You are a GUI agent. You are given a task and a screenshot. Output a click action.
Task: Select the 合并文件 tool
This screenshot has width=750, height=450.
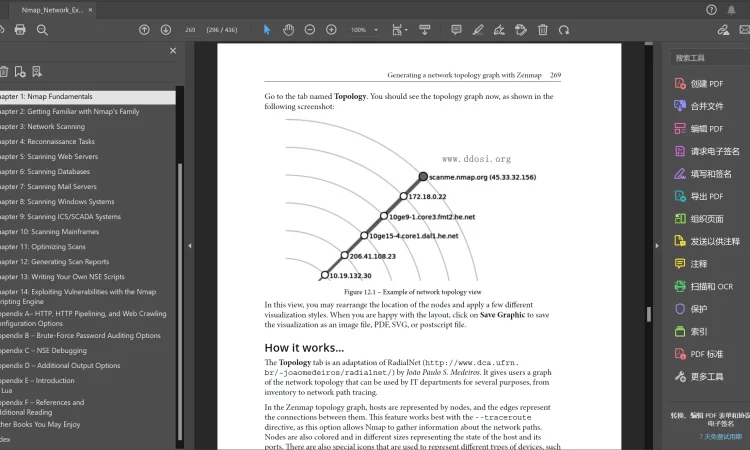pyautogui.click(x=699, y=106)
